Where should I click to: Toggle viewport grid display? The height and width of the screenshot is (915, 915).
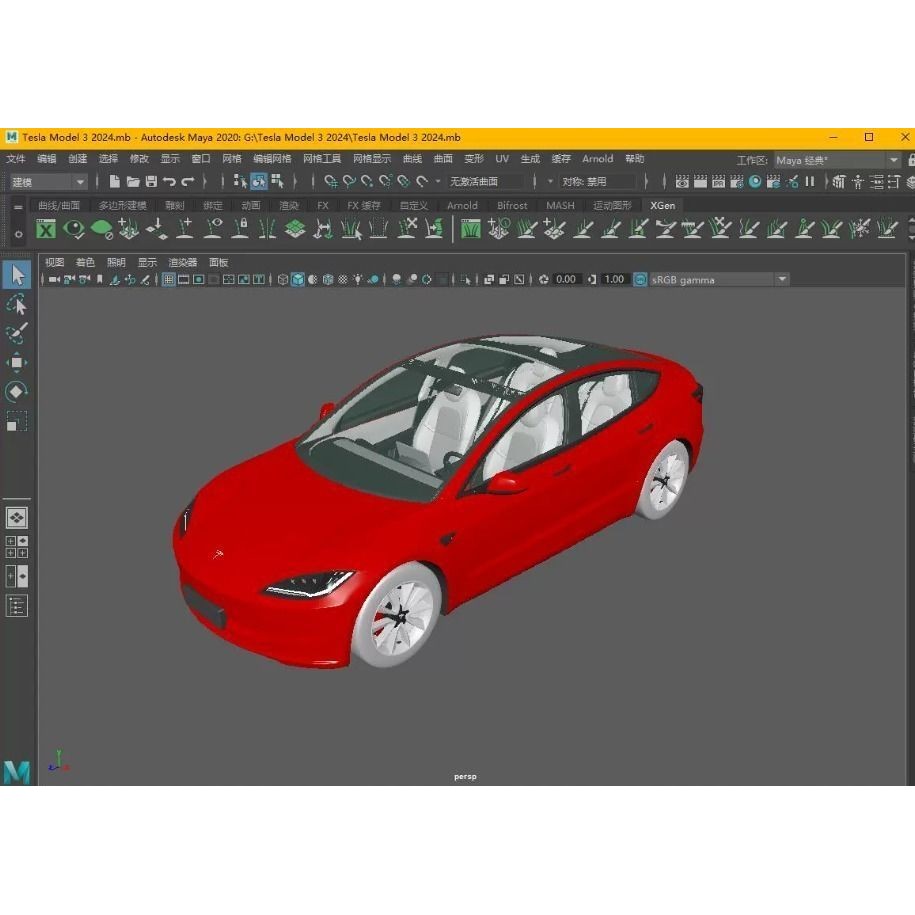168,280
